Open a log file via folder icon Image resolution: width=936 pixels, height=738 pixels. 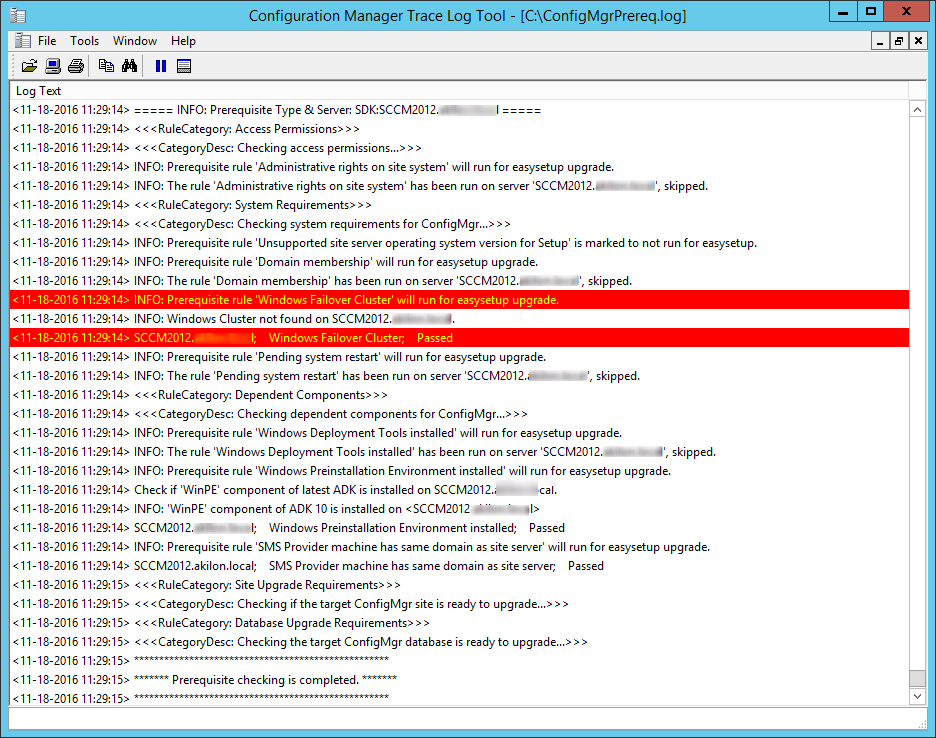point(29,66)
